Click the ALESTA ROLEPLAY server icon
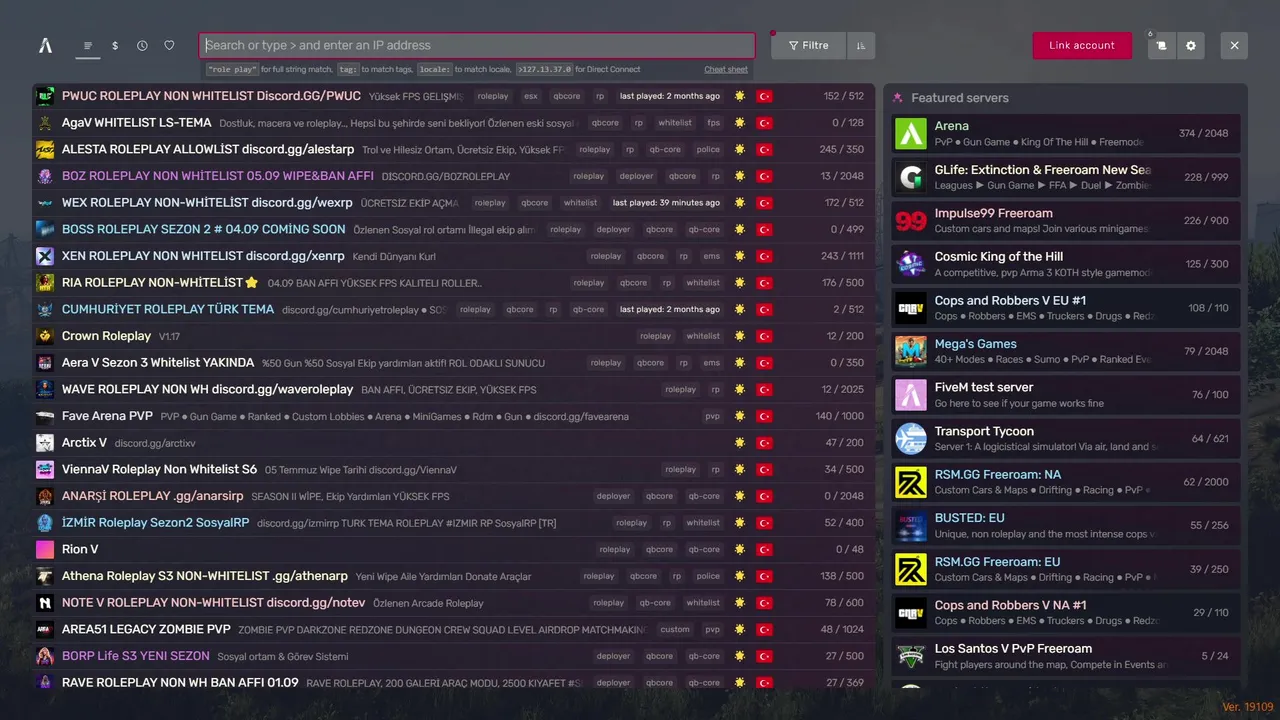Viewport: 1280px width, 720px height. pyautogui.click(x=45, y=149)
